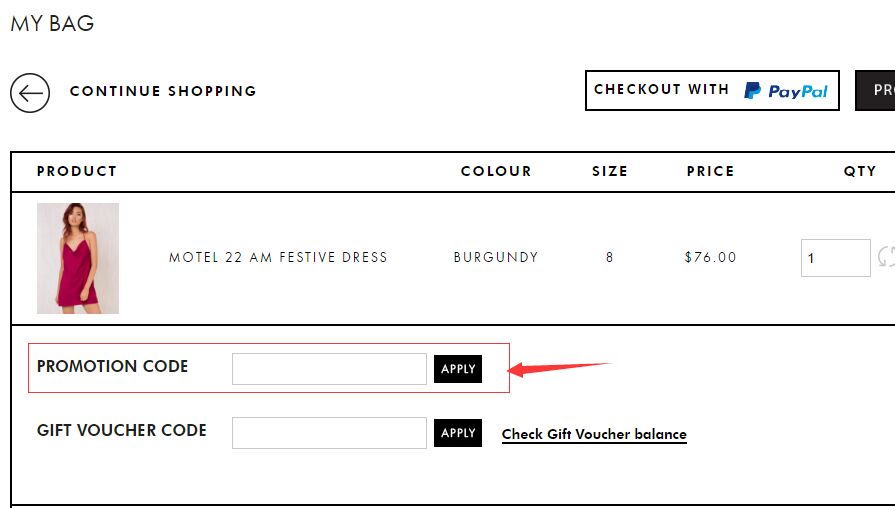Viewport: 895px width, 508px height.
Task: Click the PayPal logo in checkout button
Action: pyautogui.click(x=785, y=91)
